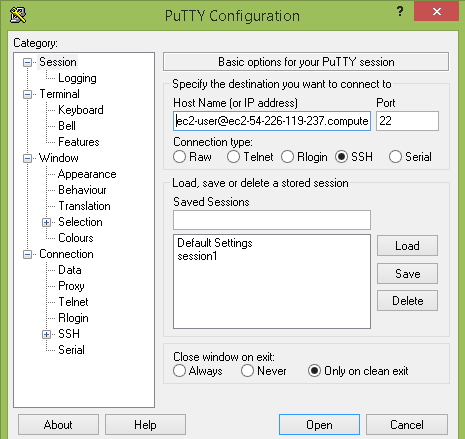Select the Appearance category
This screenshot has height=439, width=465.
[x=87, y=174]
